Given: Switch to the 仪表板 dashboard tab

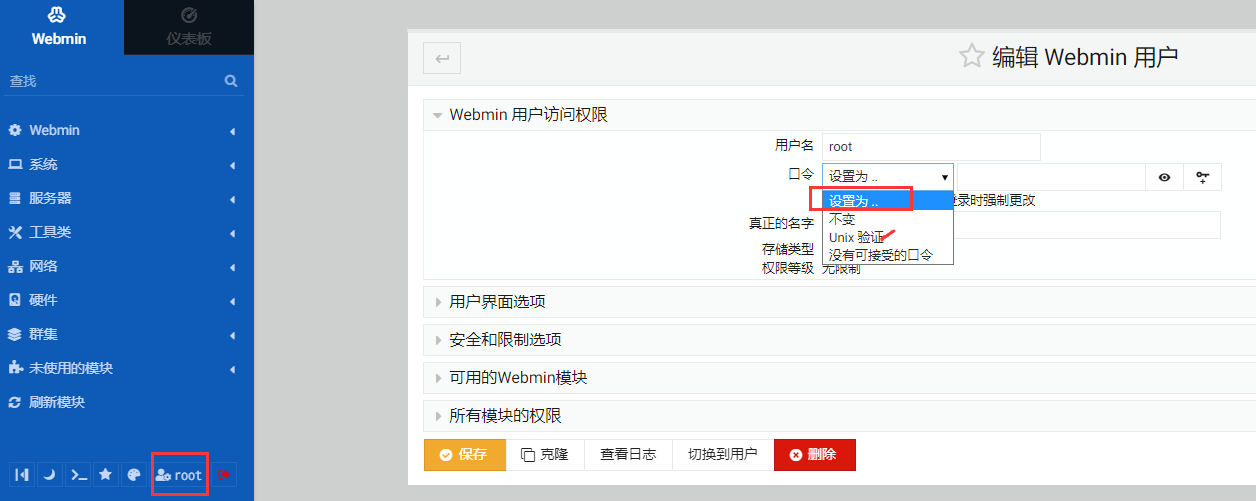Looking at the screenshot, I should [x=189, y=27].
